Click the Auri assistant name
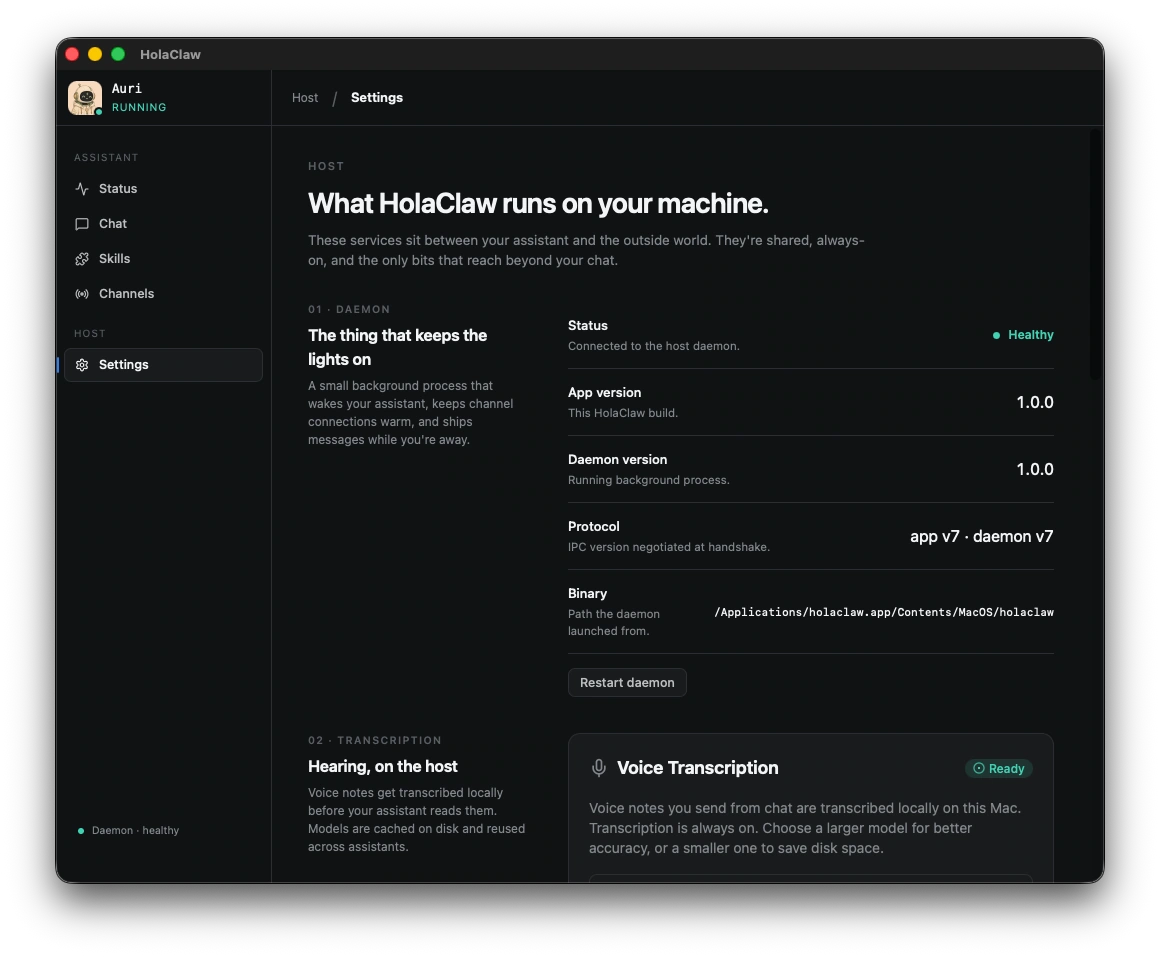 pos(127,89)
